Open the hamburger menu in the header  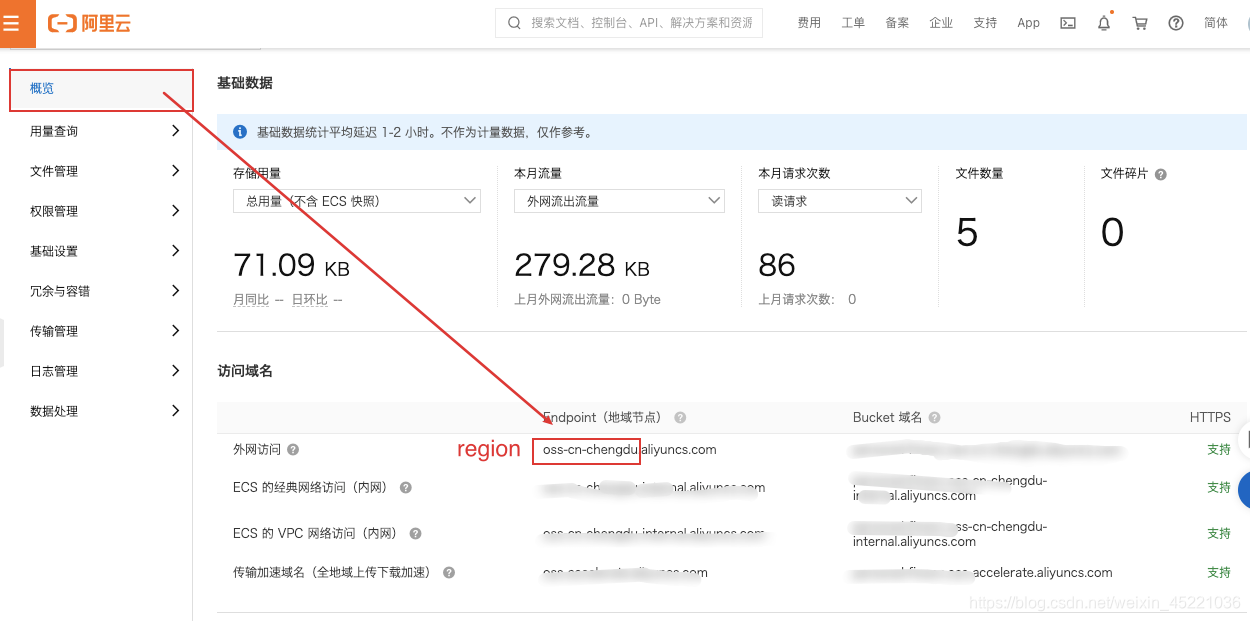tap(12, 23)
